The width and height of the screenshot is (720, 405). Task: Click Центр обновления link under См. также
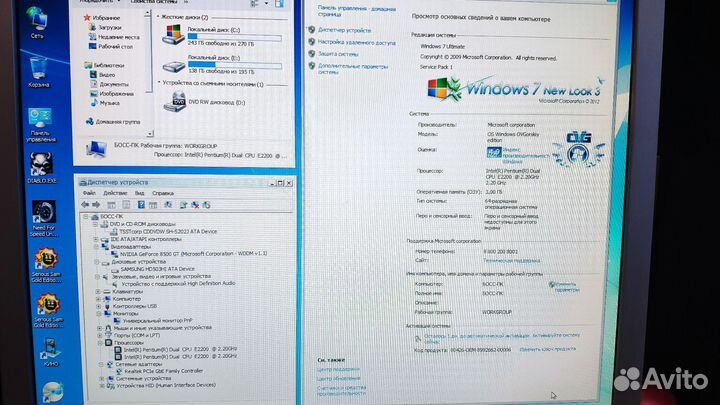click(x=338, y=379)
